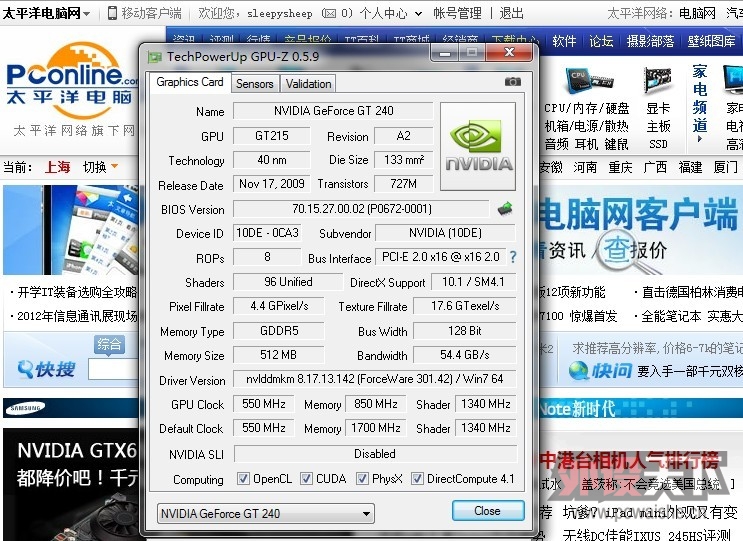Open the GPU selection dropdown
This screenshot has width=743, height=541.
click(265, 514)
